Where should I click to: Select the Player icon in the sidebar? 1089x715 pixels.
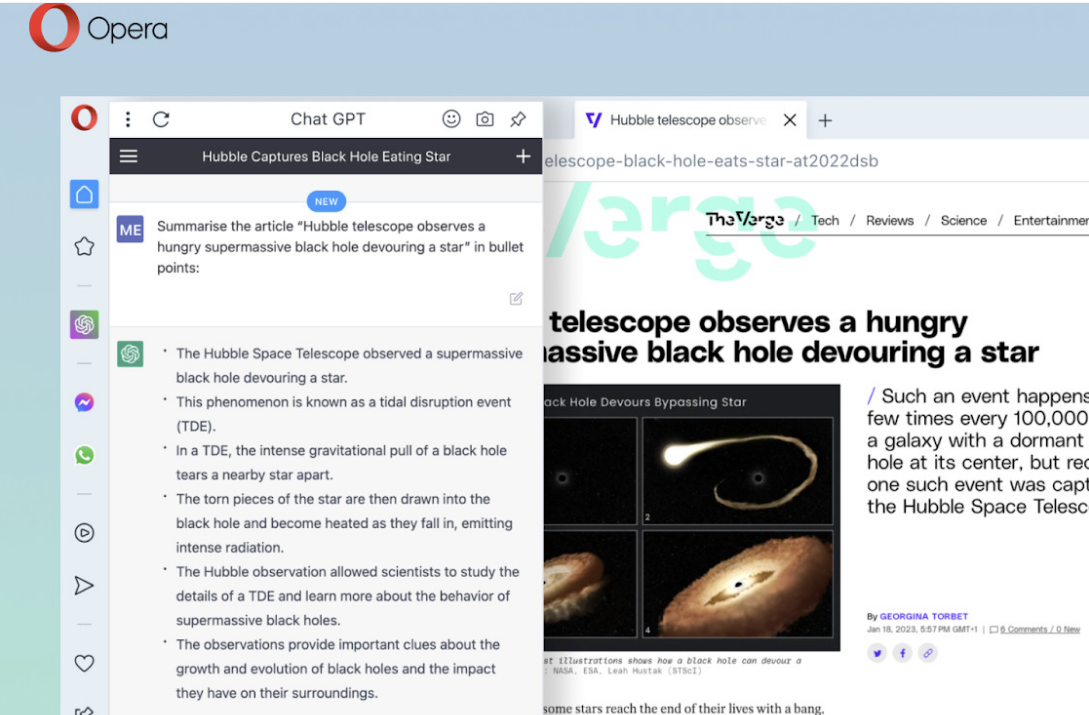tap(83, 531)
